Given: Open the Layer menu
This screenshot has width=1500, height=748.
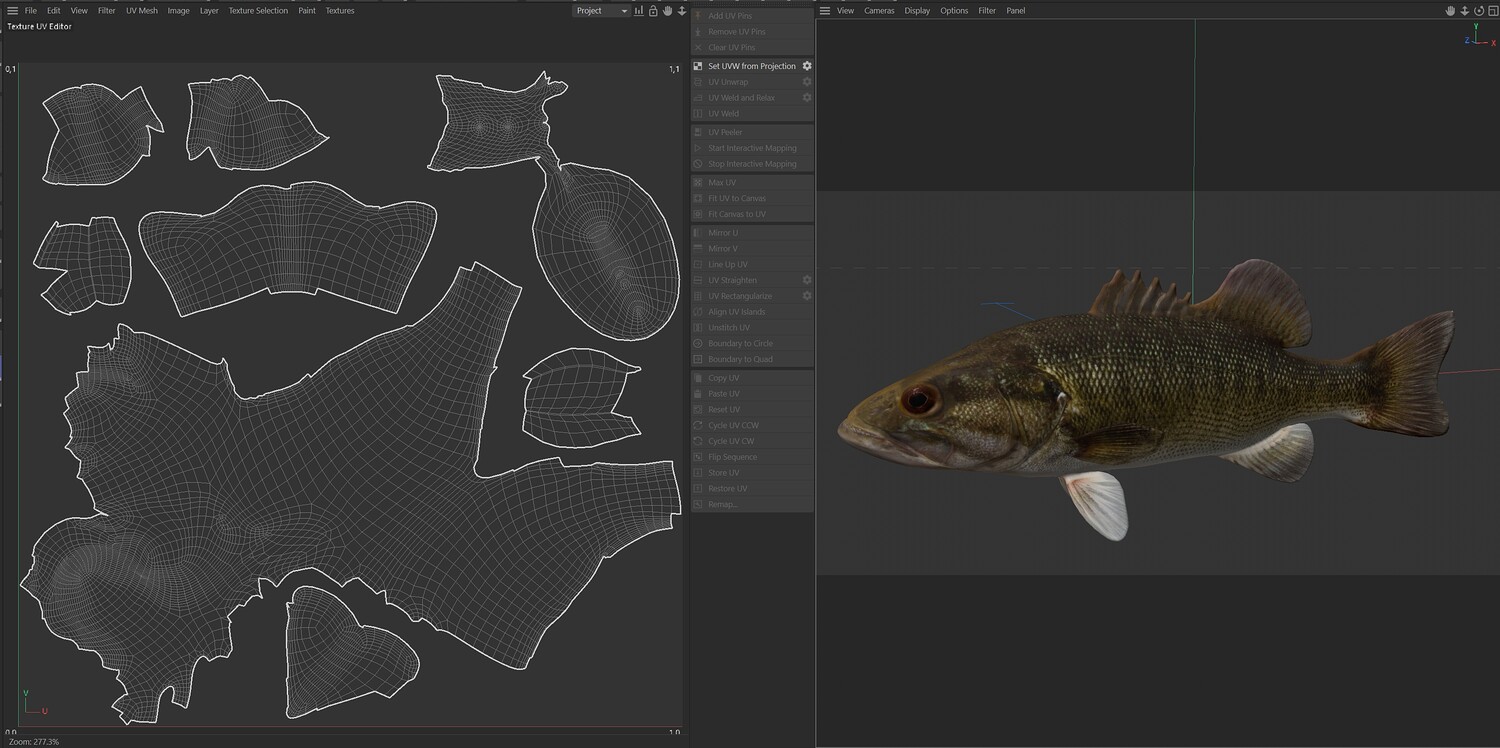Looking at the screenshot, I should (x=209, y=11).
